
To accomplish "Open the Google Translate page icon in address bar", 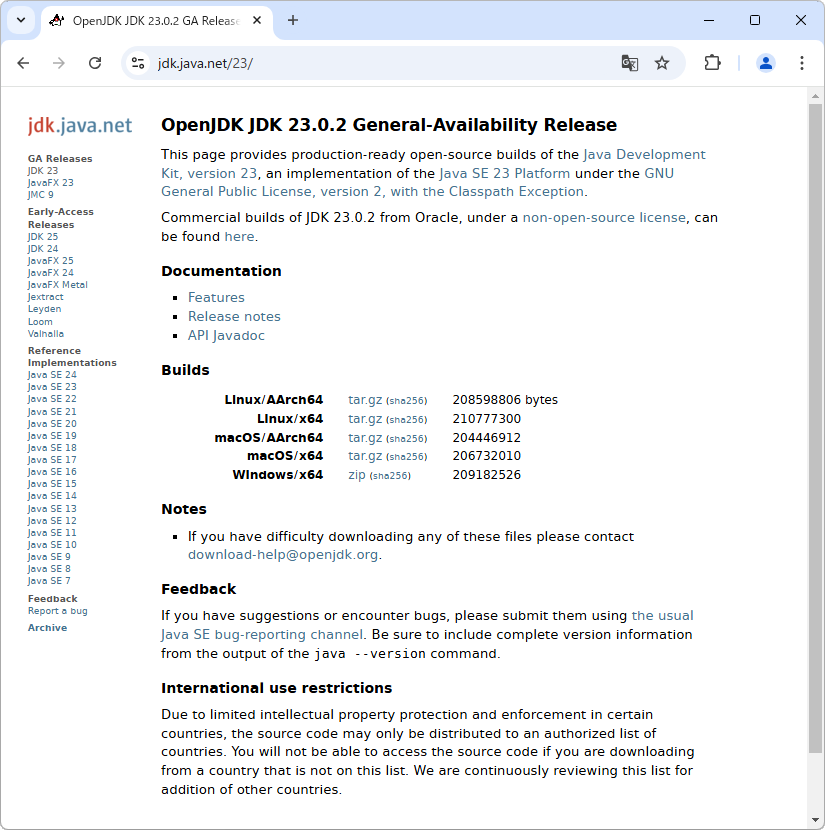I will 630,62.
